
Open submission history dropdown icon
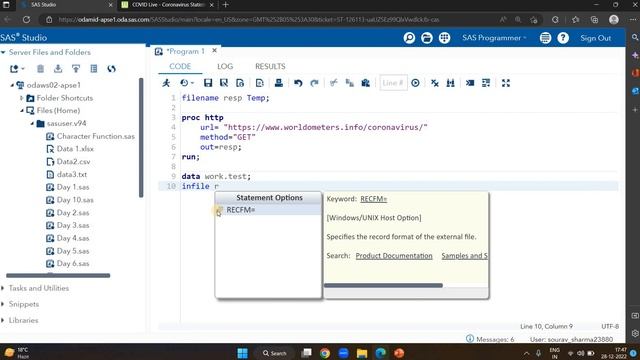pyautogui.click(x=187, y=83)
